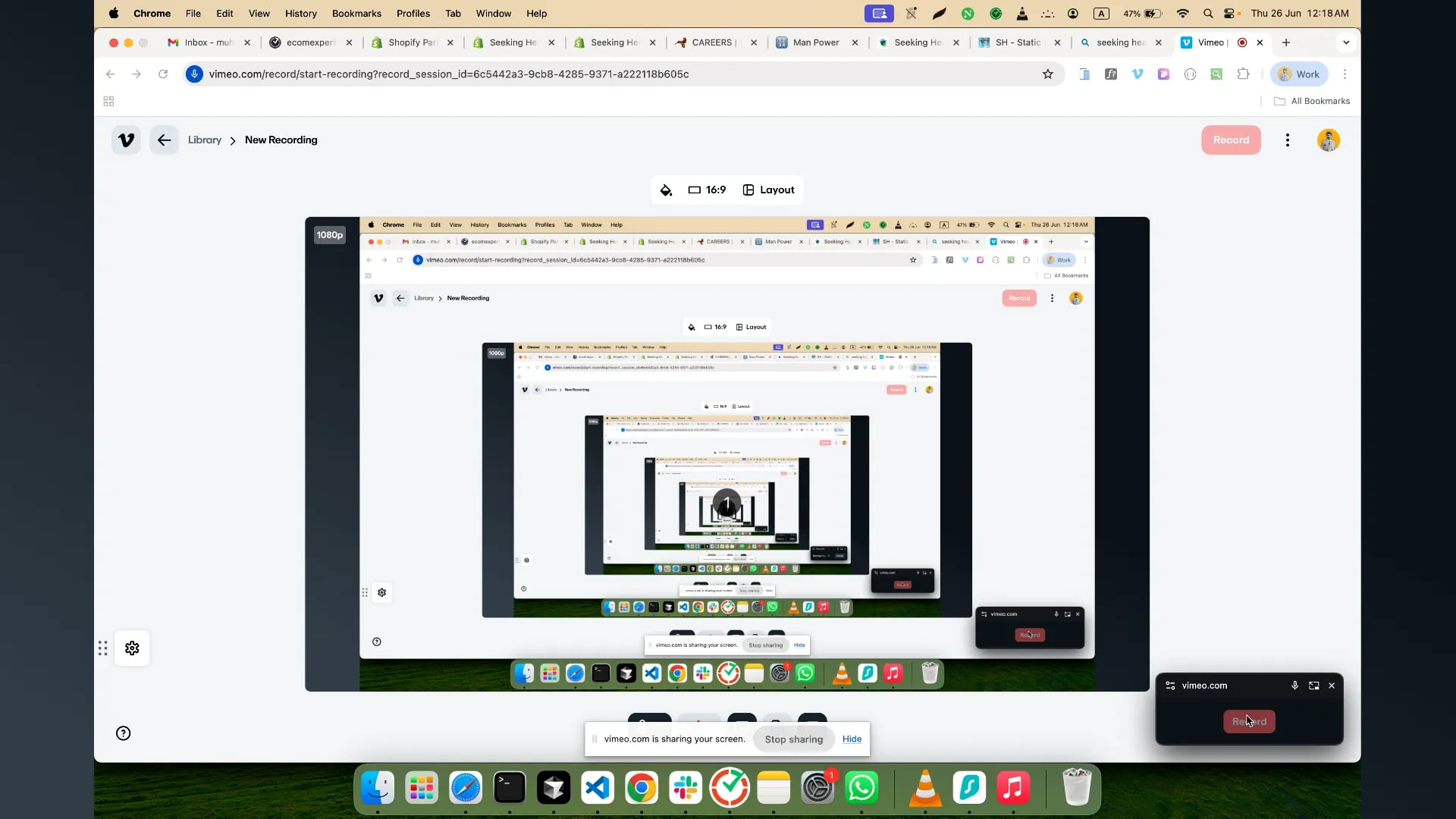Click the grid view icon below the tabs
Viewport: 1456px width, 819px height.
coord(108,101)
